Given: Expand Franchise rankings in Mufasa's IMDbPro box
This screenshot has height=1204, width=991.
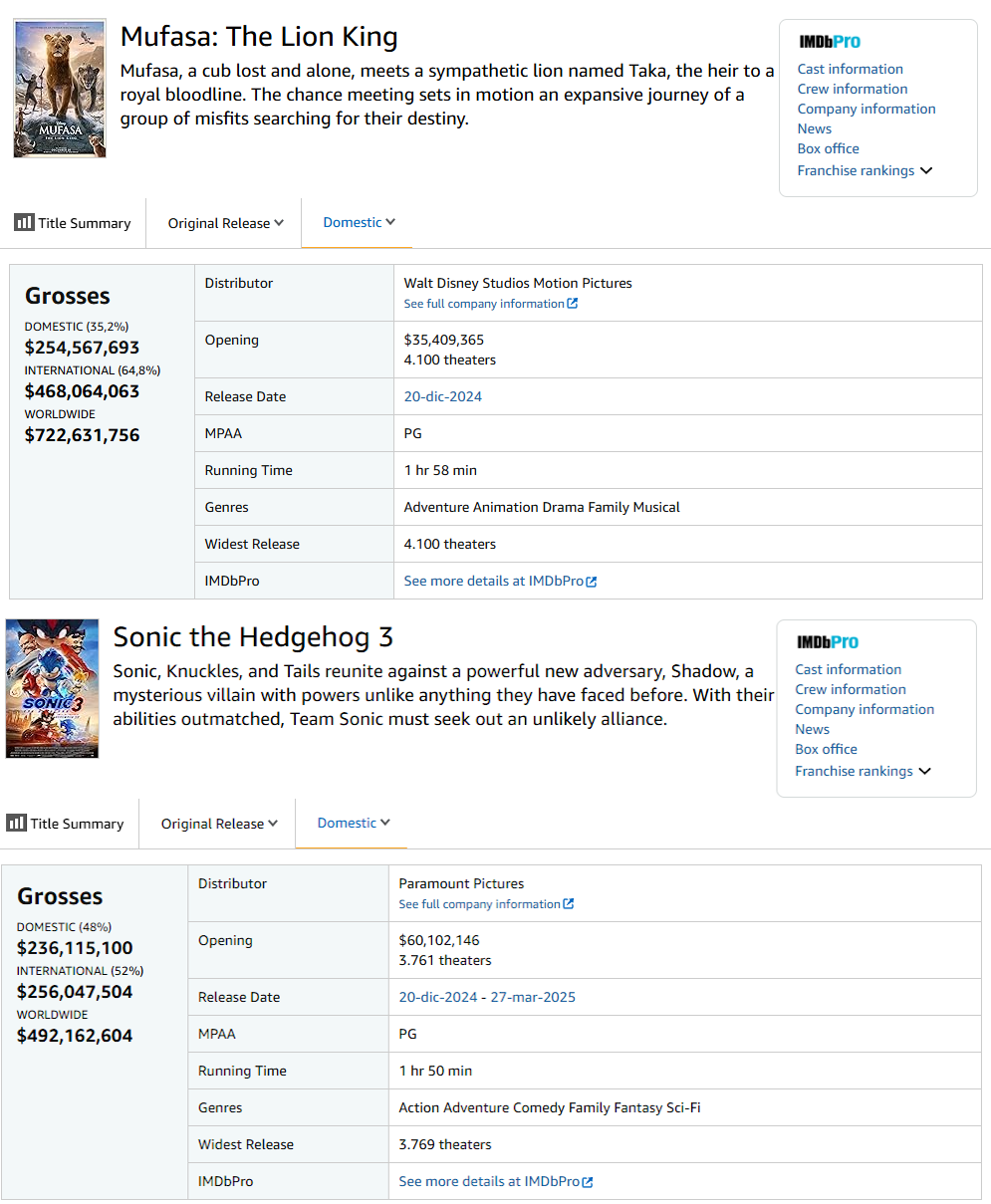Looking at the screenshot, I should [865, 170].
